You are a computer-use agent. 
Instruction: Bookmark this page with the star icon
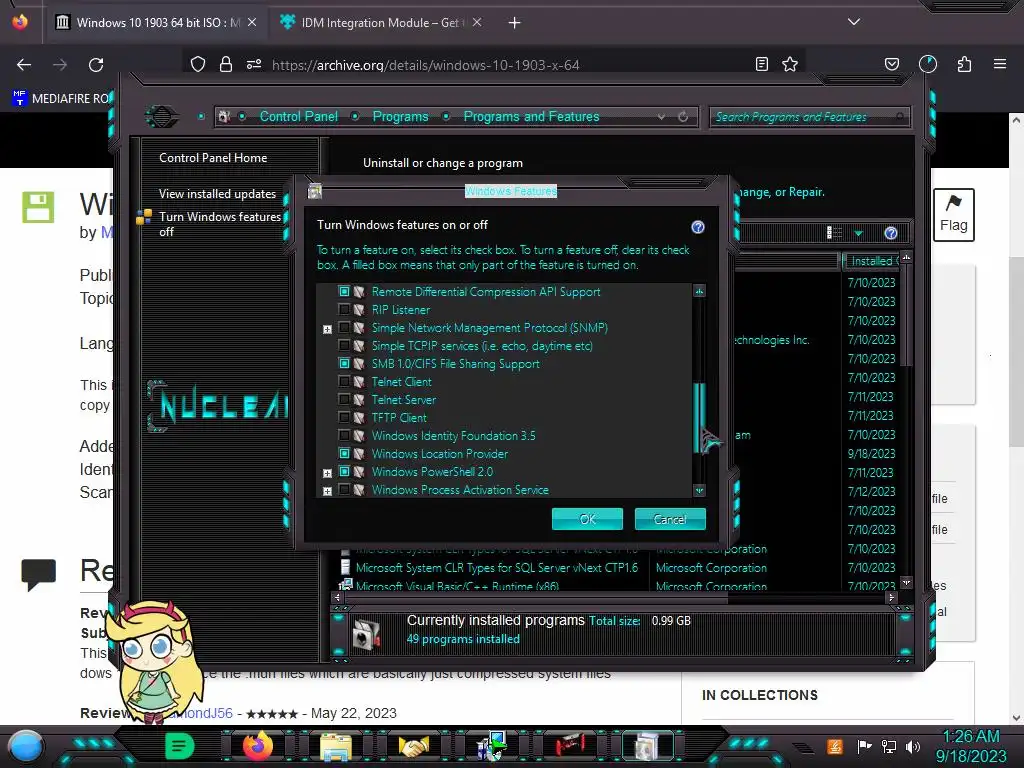790,64
